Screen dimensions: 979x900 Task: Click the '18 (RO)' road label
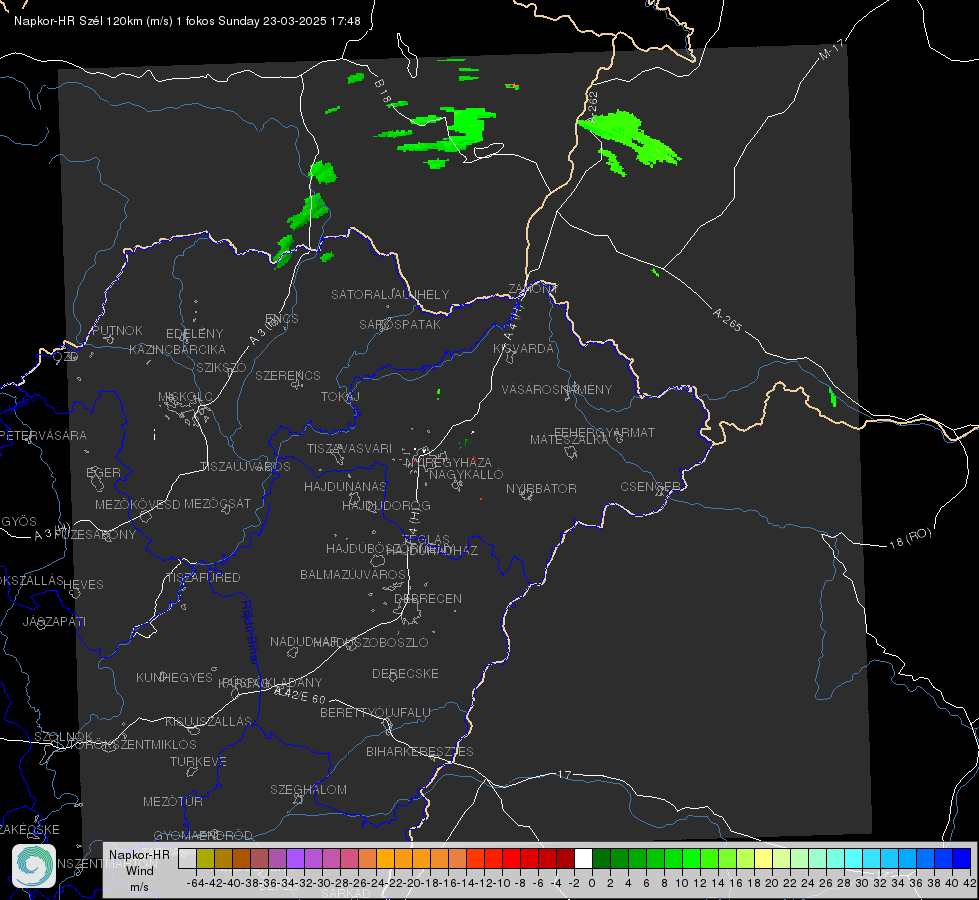(910, 538)
